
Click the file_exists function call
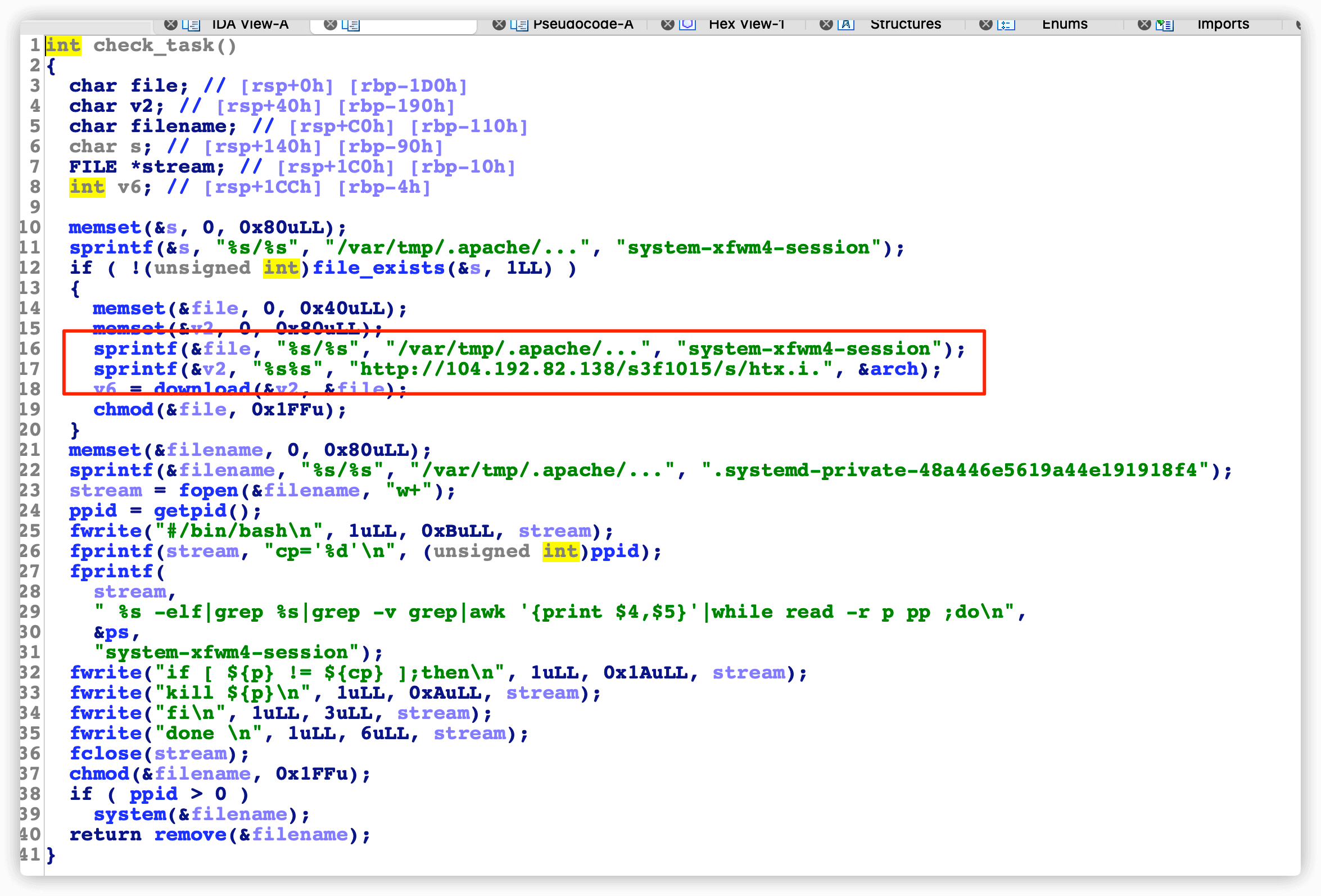(378, 268)
